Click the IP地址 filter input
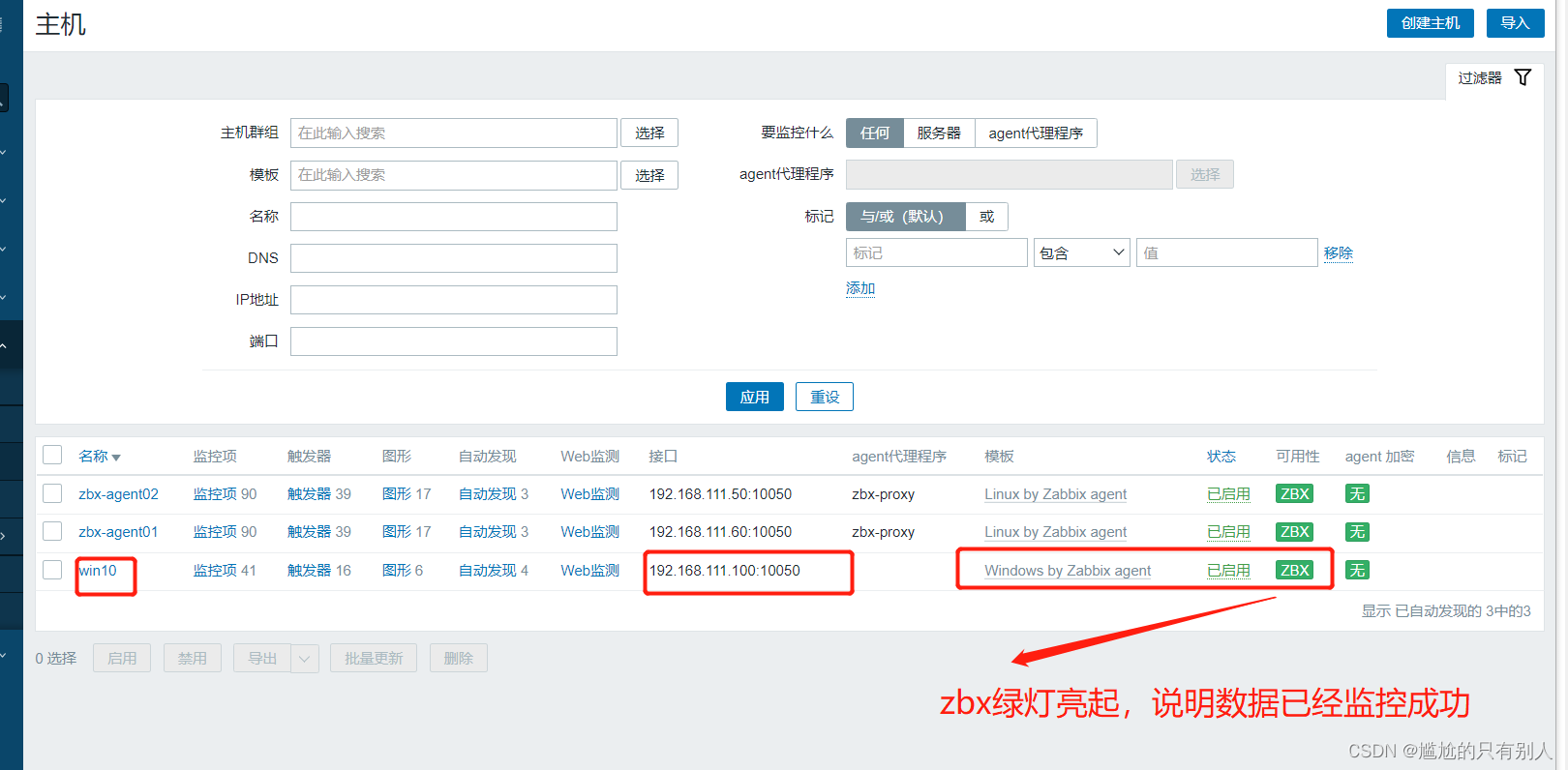Viewport: 1568px width, 770px height. [454, 300]
